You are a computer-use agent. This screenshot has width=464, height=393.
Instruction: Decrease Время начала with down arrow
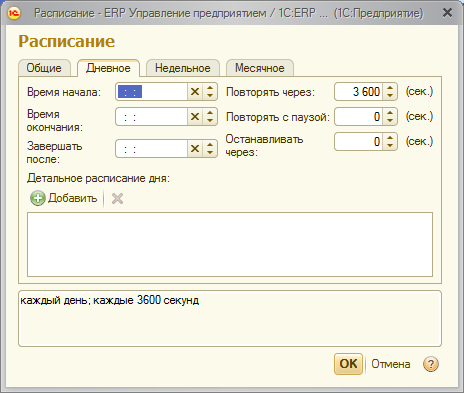[210, 95]
